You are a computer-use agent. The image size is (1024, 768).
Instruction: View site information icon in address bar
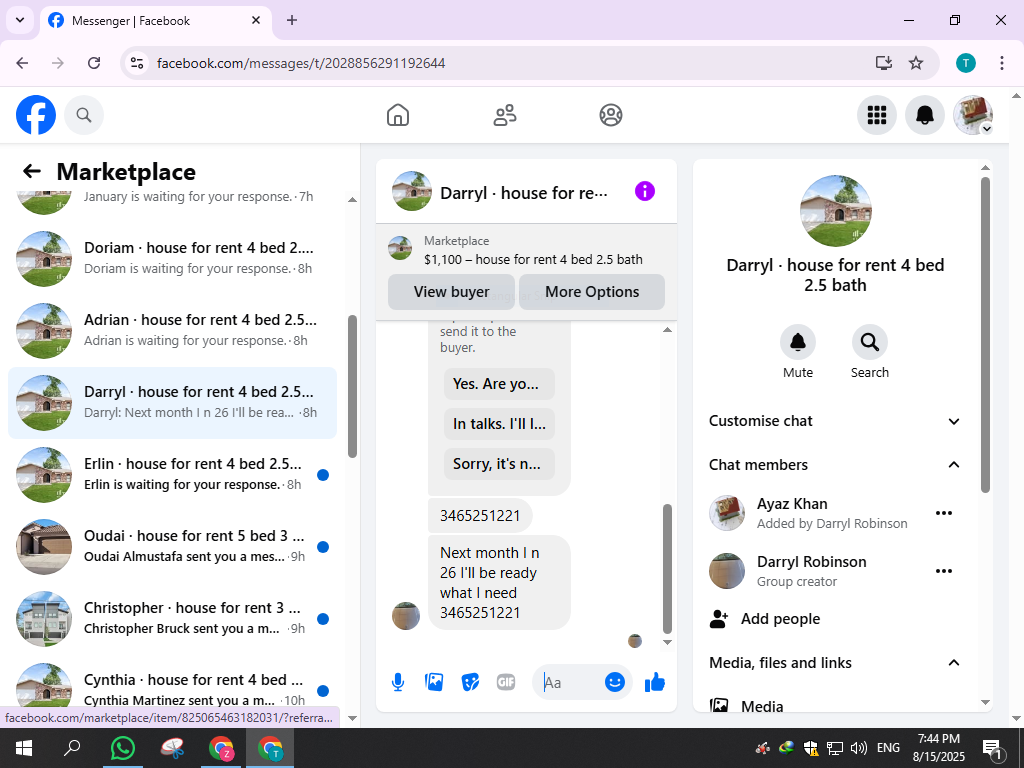point(137,63)
